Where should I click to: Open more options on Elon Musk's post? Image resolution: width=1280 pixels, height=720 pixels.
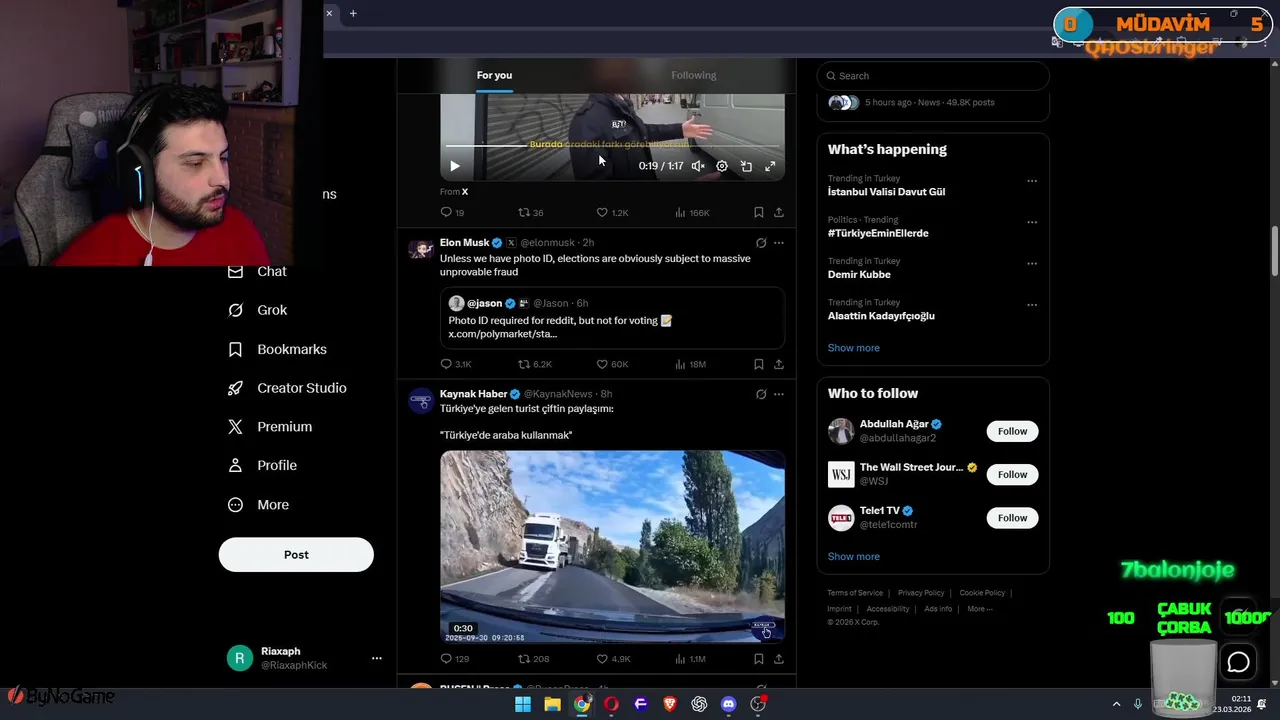pyautogui.click(x=779, y=243)
